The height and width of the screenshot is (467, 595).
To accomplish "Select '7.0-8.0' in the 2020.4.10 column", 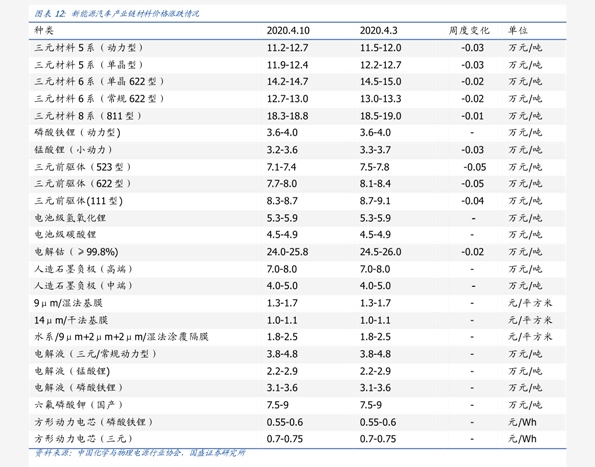I will pyautogui.click(x=282, y=269).
